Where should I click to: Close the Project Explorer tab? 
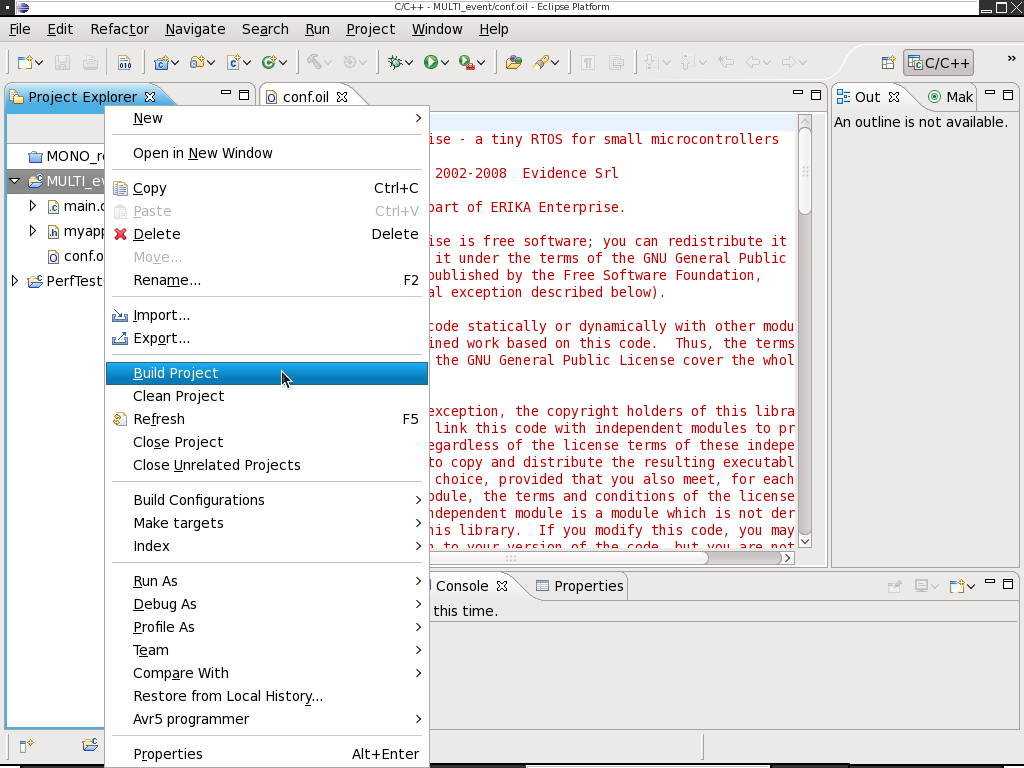(150, 97)
